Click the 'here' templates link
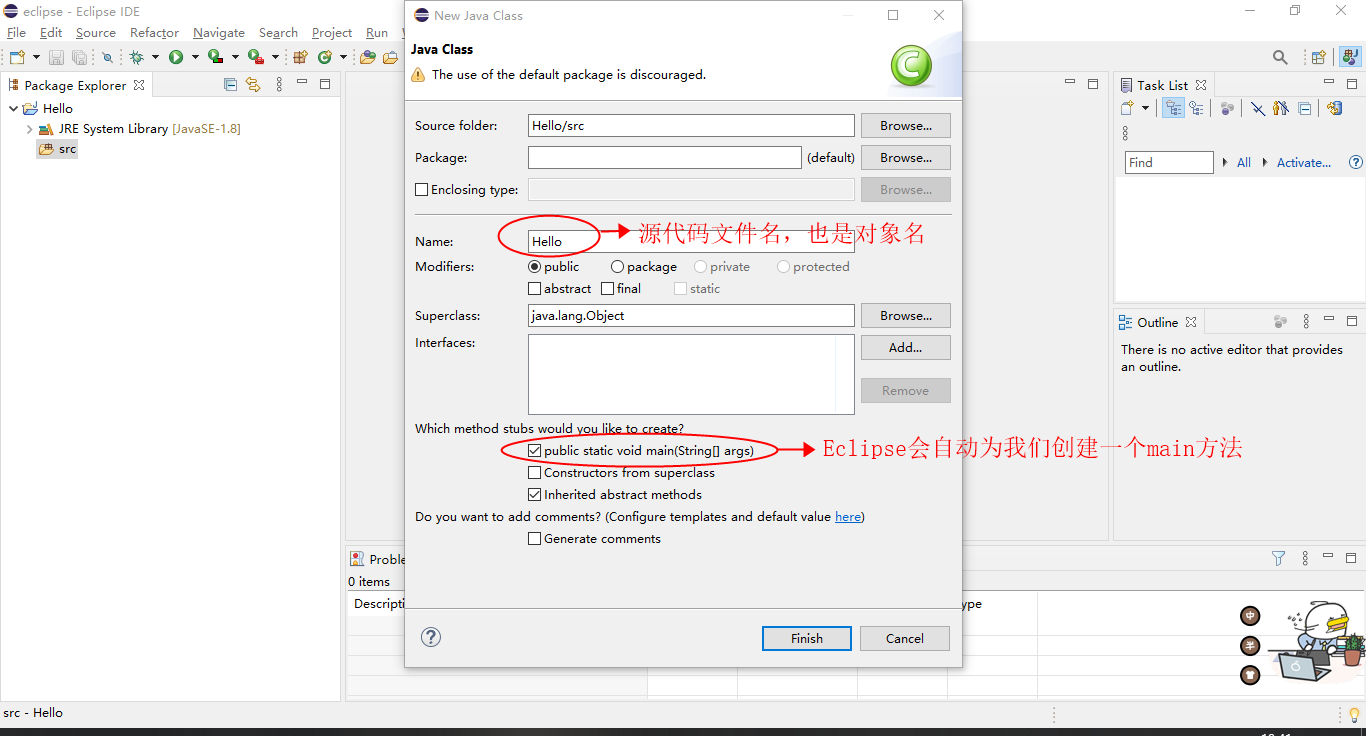The width and height of the screenshot is (1366, 736). point(848,517)
